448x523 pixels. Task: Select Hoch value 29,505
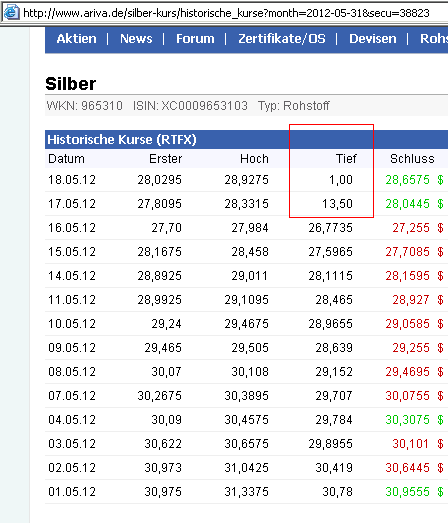(250, 348)
